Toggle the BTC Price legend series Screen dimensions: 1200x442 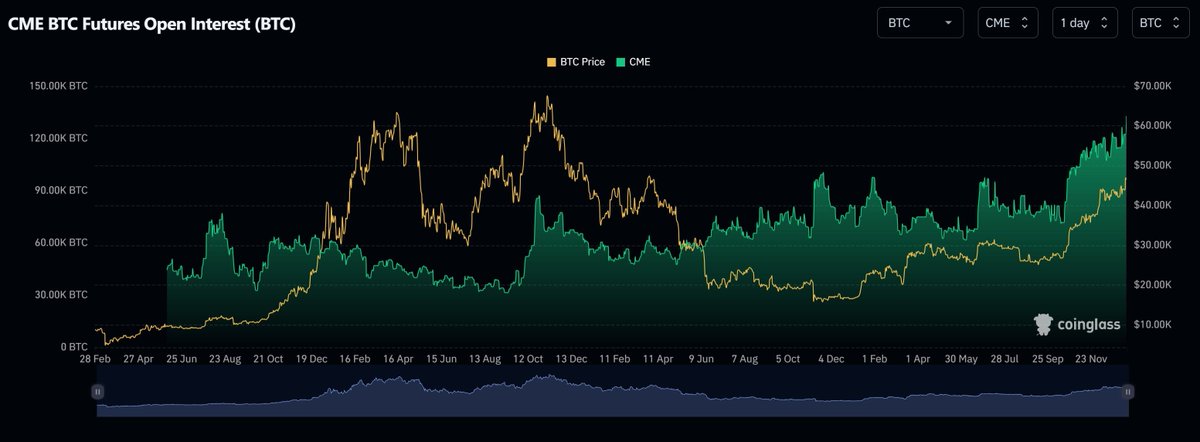click(575, 62)
